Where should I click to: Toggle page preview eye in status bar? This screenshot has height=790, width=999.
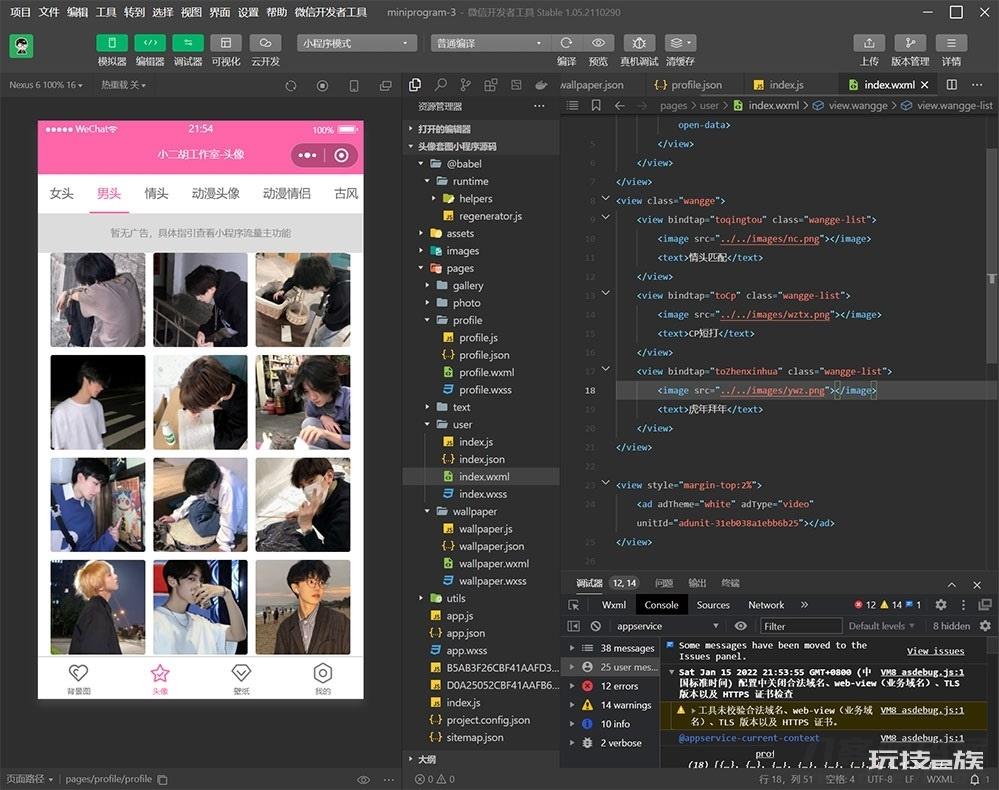[363, 779]
